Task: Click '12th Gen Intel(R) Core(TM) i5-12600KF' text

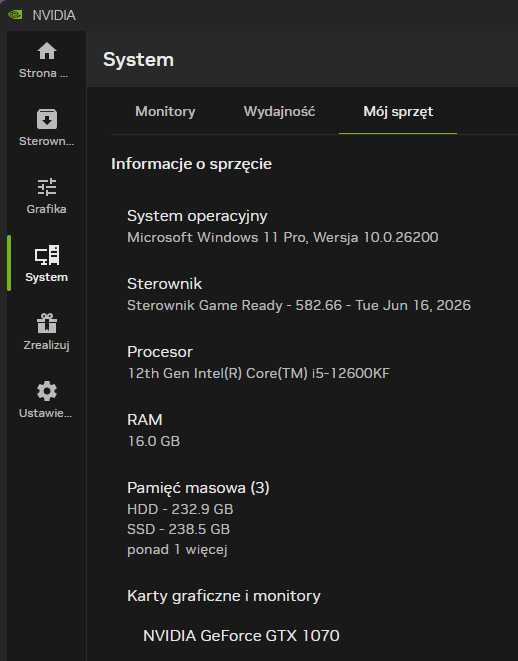Action: [258, 373]
